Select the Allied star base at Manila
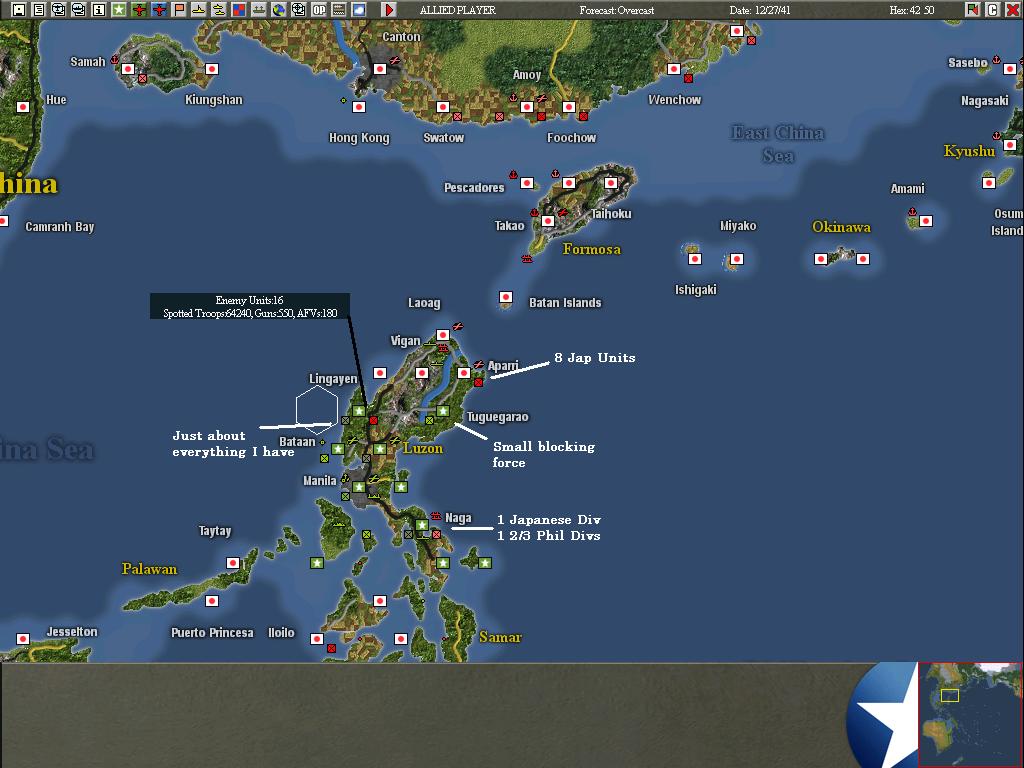The image size is (1024, 768). click(359, 487)
